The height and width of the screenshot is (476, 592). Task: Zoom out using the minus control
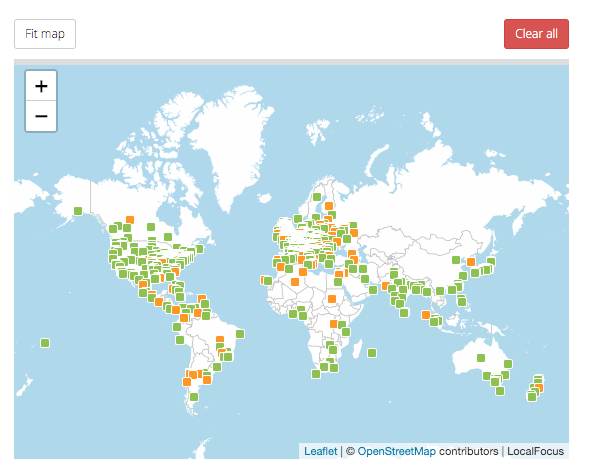point(41,116)
